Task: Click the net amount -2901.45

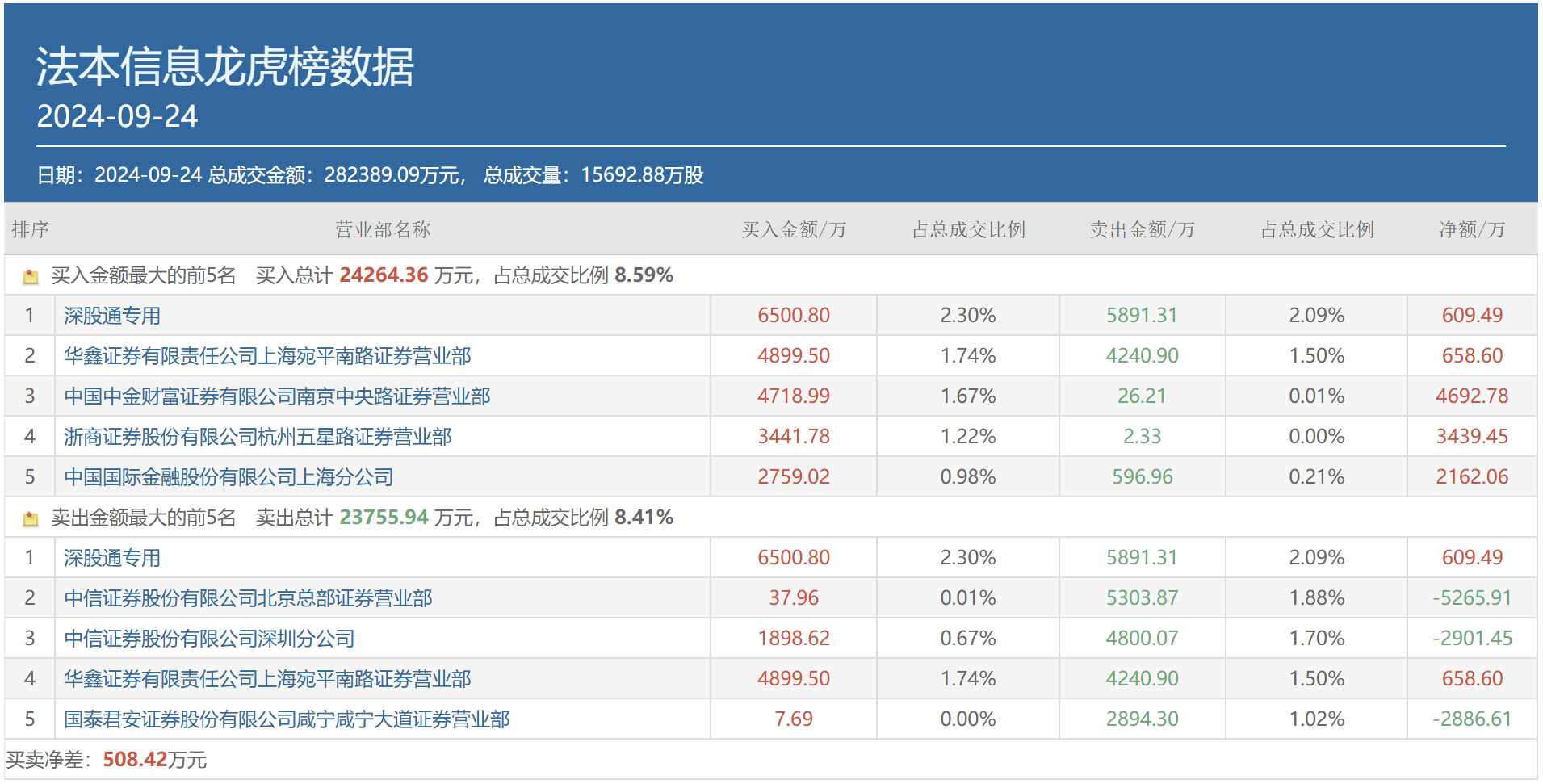Action: [x=1472, y=639]
